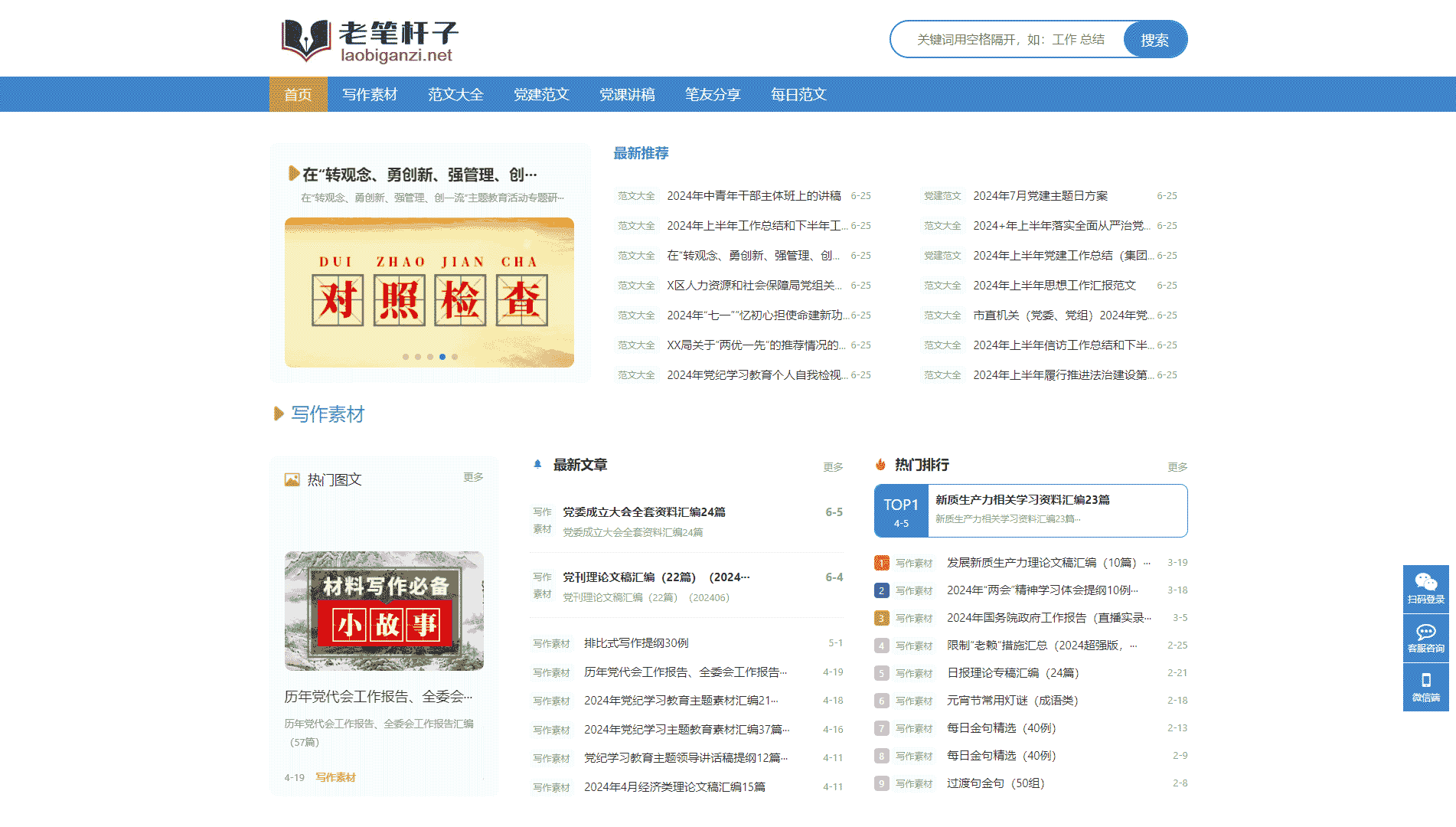Click 更多 link in 热门图文 panel

coord(473,477)
